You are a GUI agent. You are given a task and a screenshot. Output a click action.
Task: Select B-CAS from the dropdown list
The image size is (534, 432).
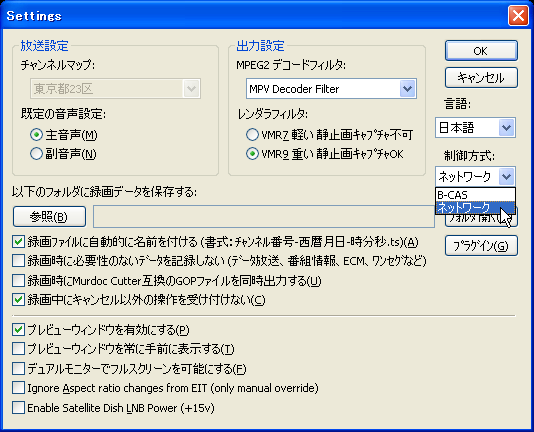pyautogui.click(x=475, y=195)
